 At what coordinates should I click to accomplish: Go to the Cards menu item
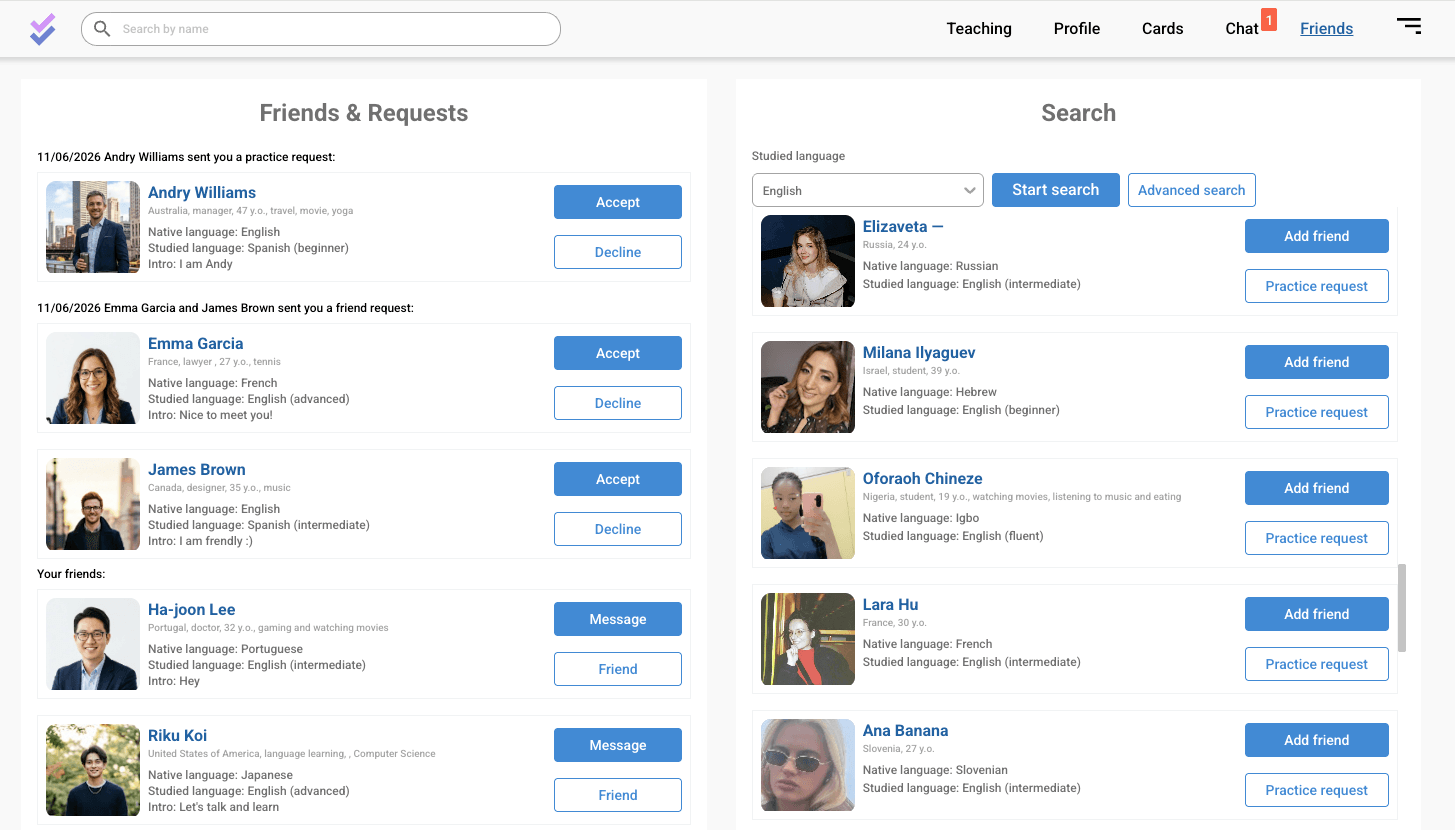(1162, 29)
